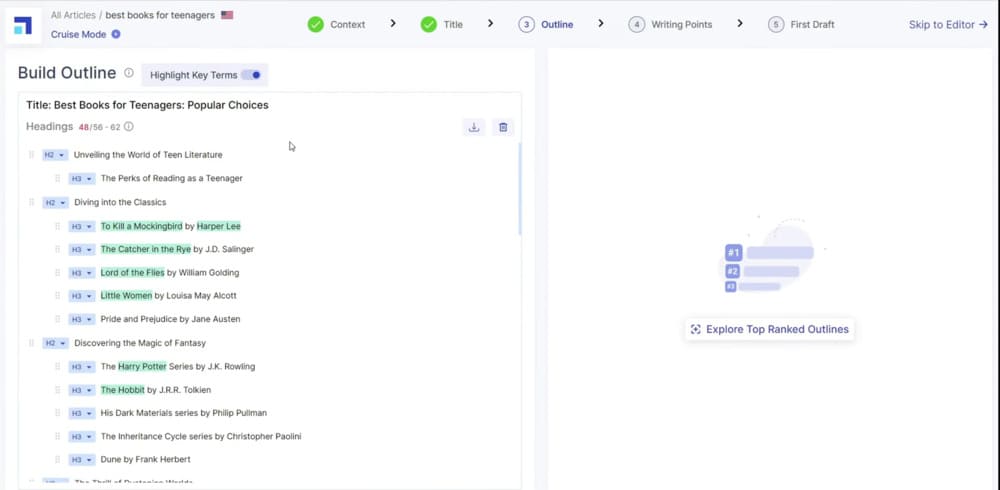Click the Cruise Mode label
Image resolution: width=1000 pixels, height=490 pixels.
(78, 34)
